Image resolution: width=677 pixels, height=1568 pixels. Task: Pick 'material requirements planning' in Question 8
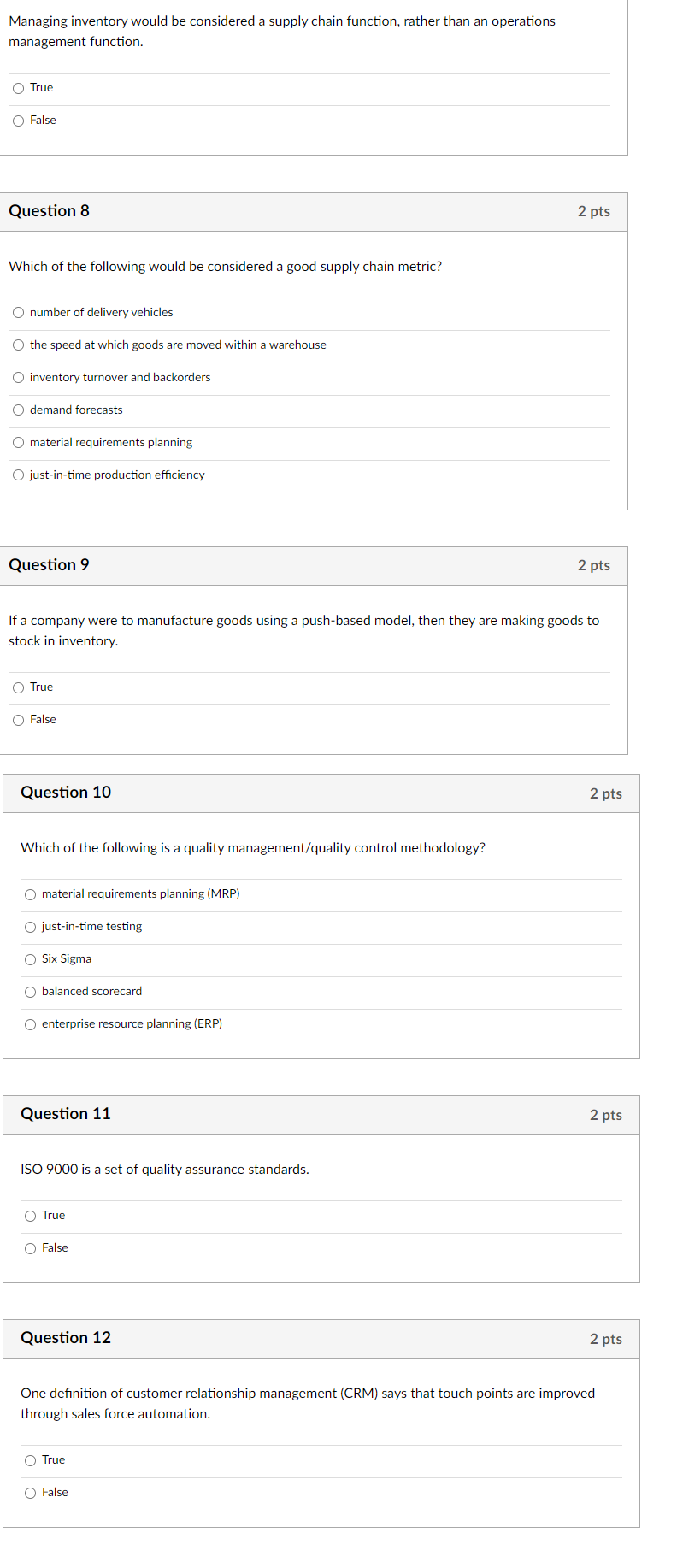(19, 443)
